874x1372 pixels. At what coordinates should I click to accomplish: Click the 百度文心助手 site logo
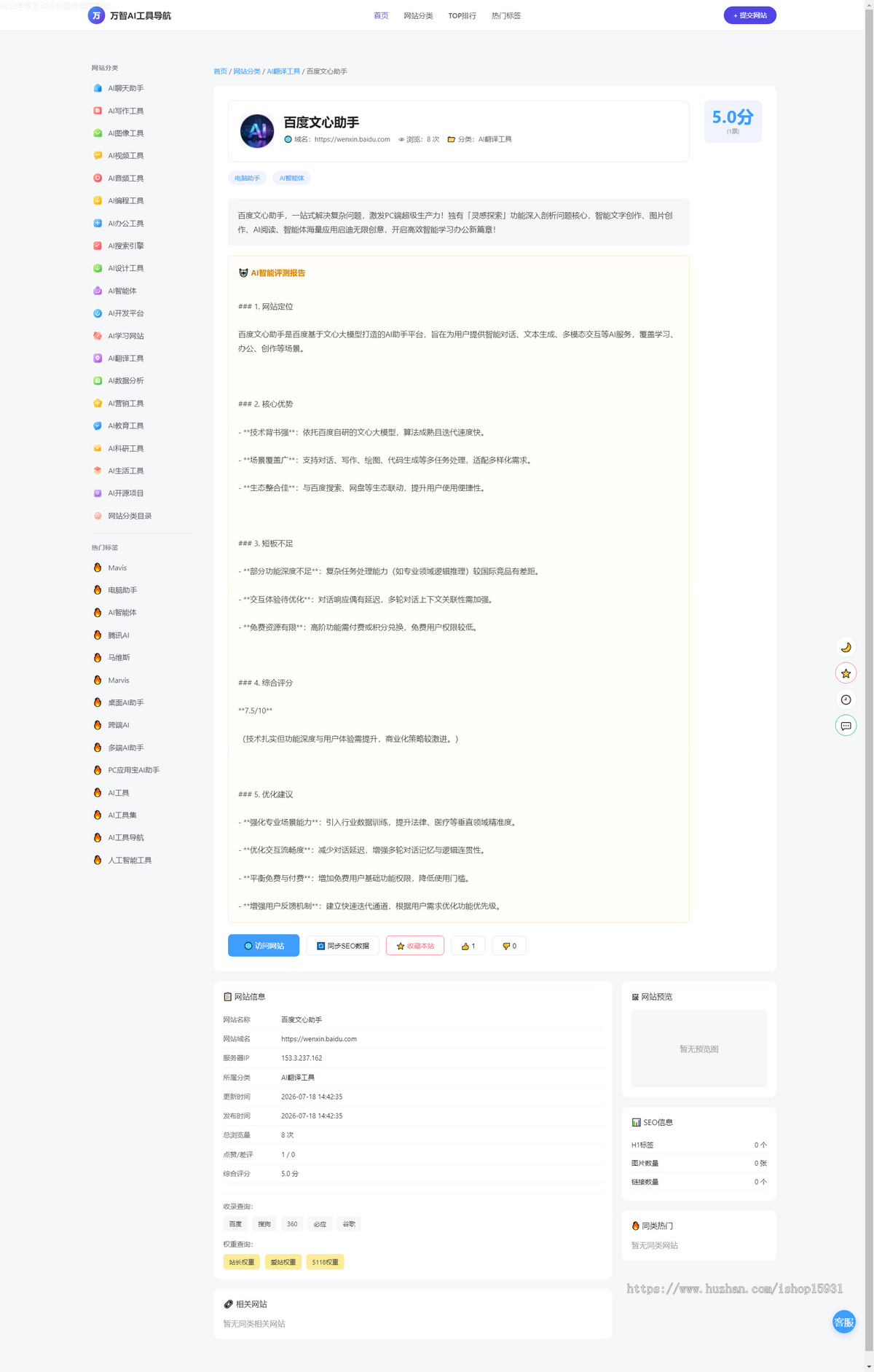pos(257,131)
